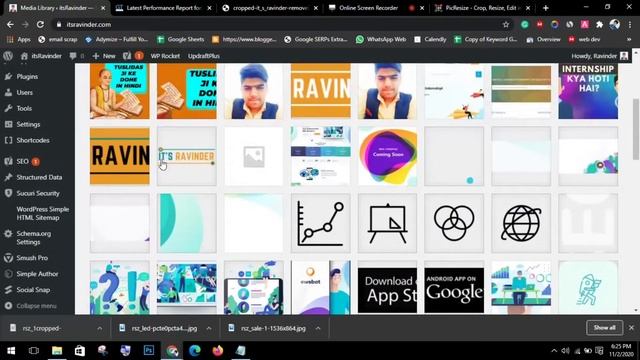
Task: Open the Google SERPs Extractor bookmark
Action: click(316, 40)
